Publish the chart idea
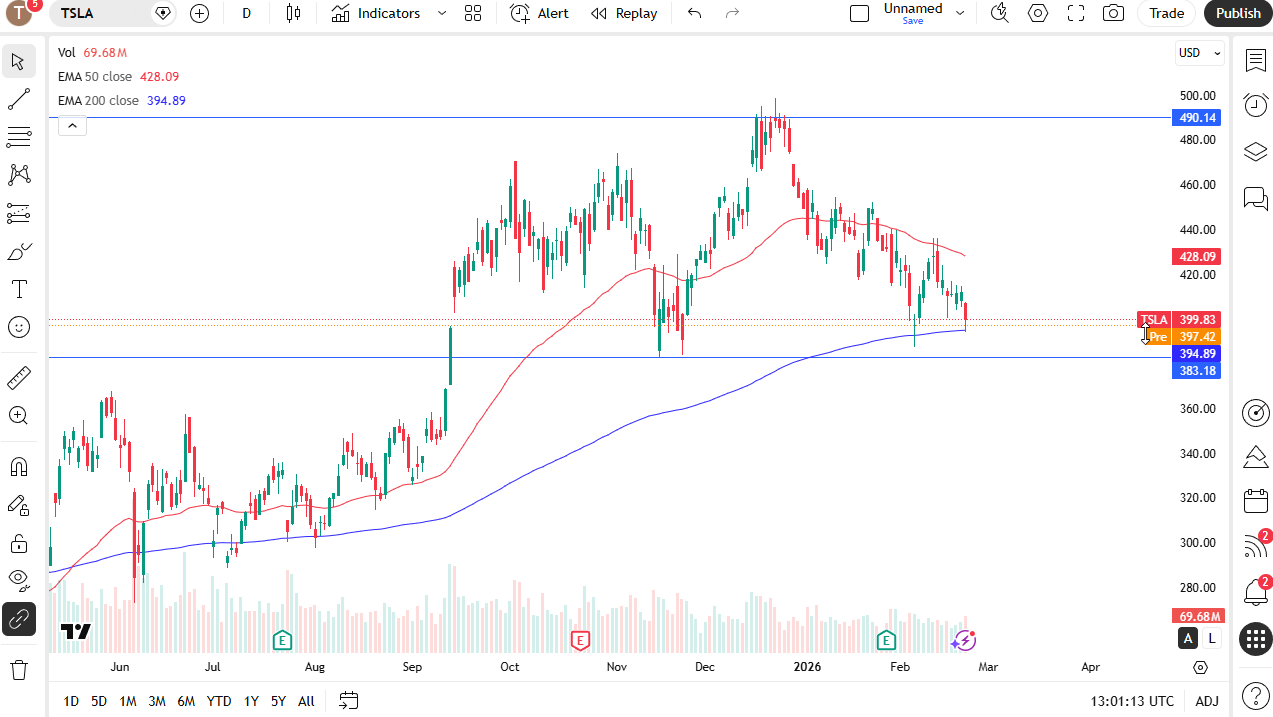 point(1238,13)
